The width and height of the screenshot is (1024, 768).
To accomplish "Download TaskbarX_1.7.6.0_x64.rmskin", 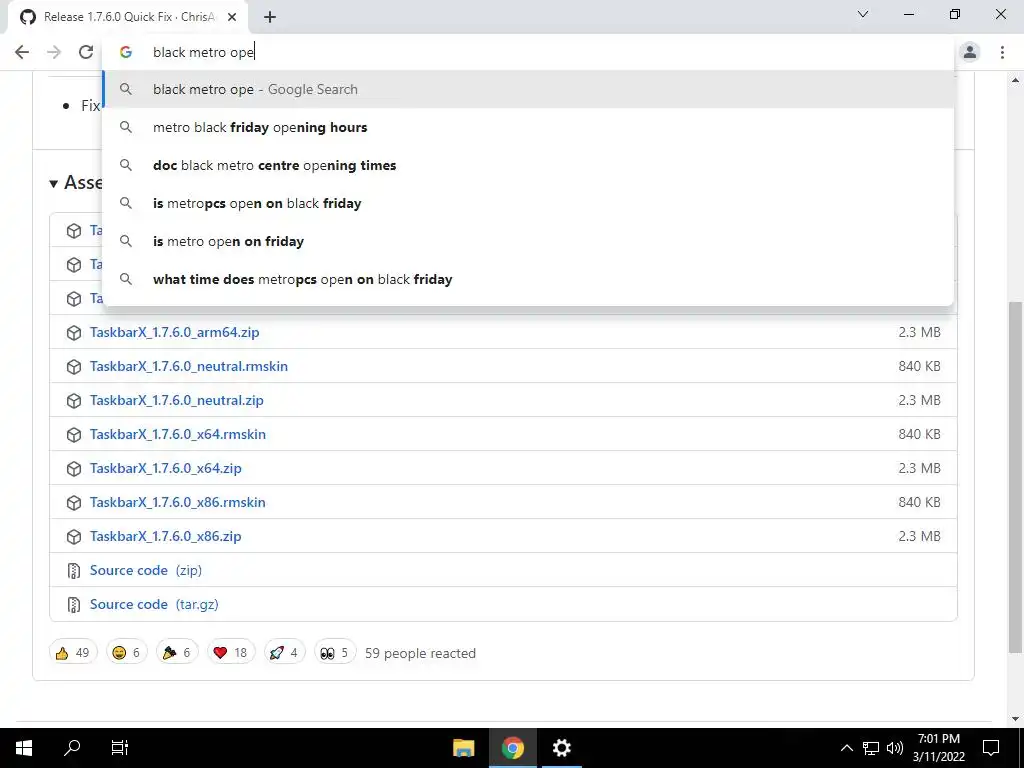I will tap(178, 434).
